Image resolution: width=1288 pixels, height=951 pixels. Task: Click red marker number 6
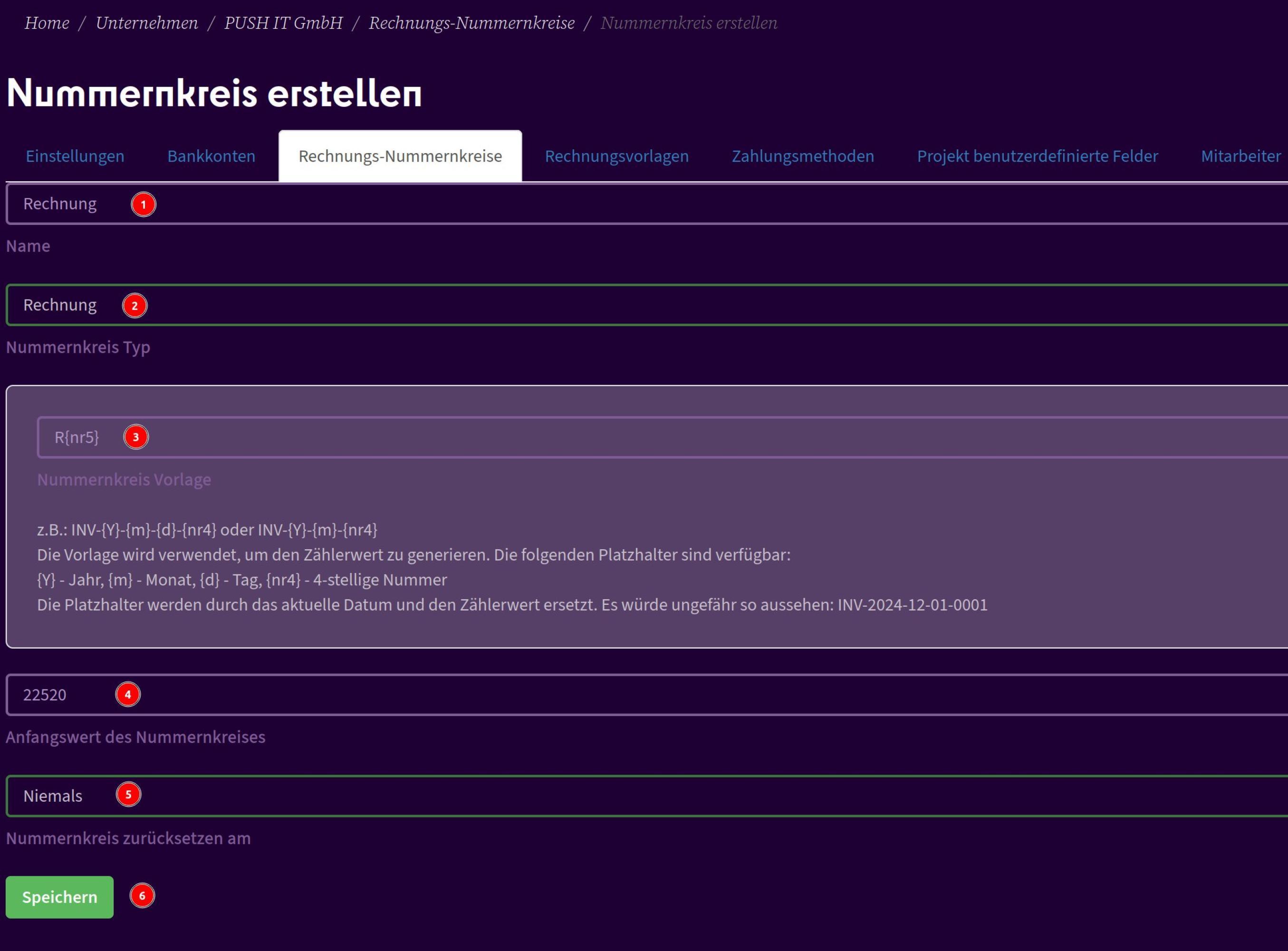click(142, 896)
